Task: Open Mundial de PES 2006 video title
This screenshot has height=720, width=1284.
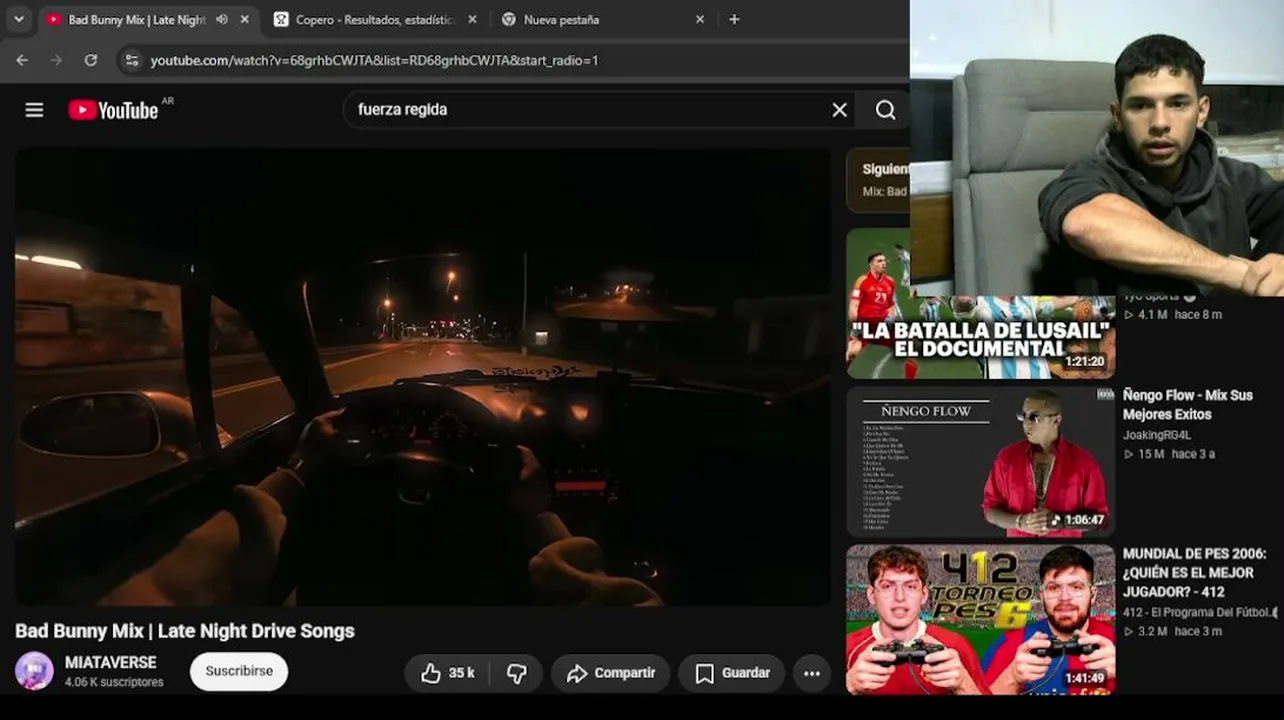Action: click(1194, 572)
